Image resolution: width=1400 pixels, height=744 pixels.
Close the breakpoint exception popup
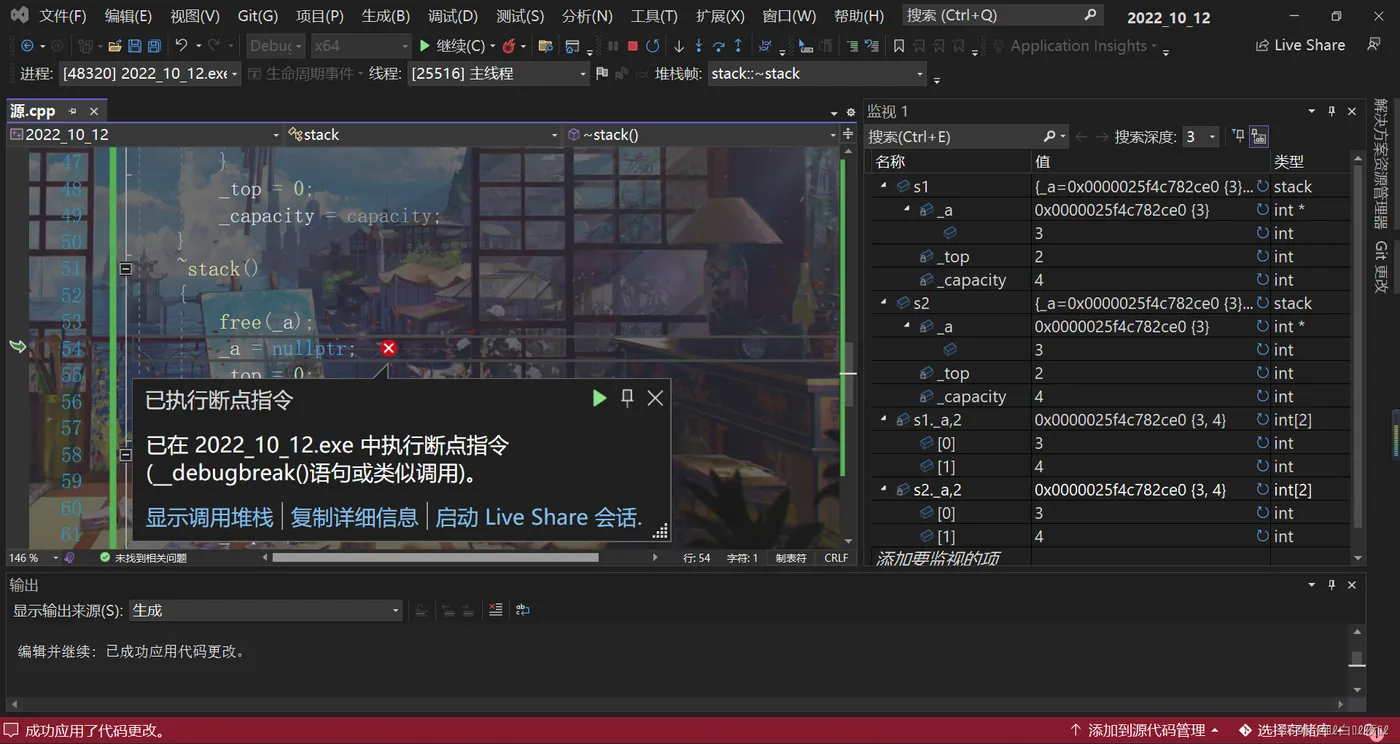coord(655,398)
